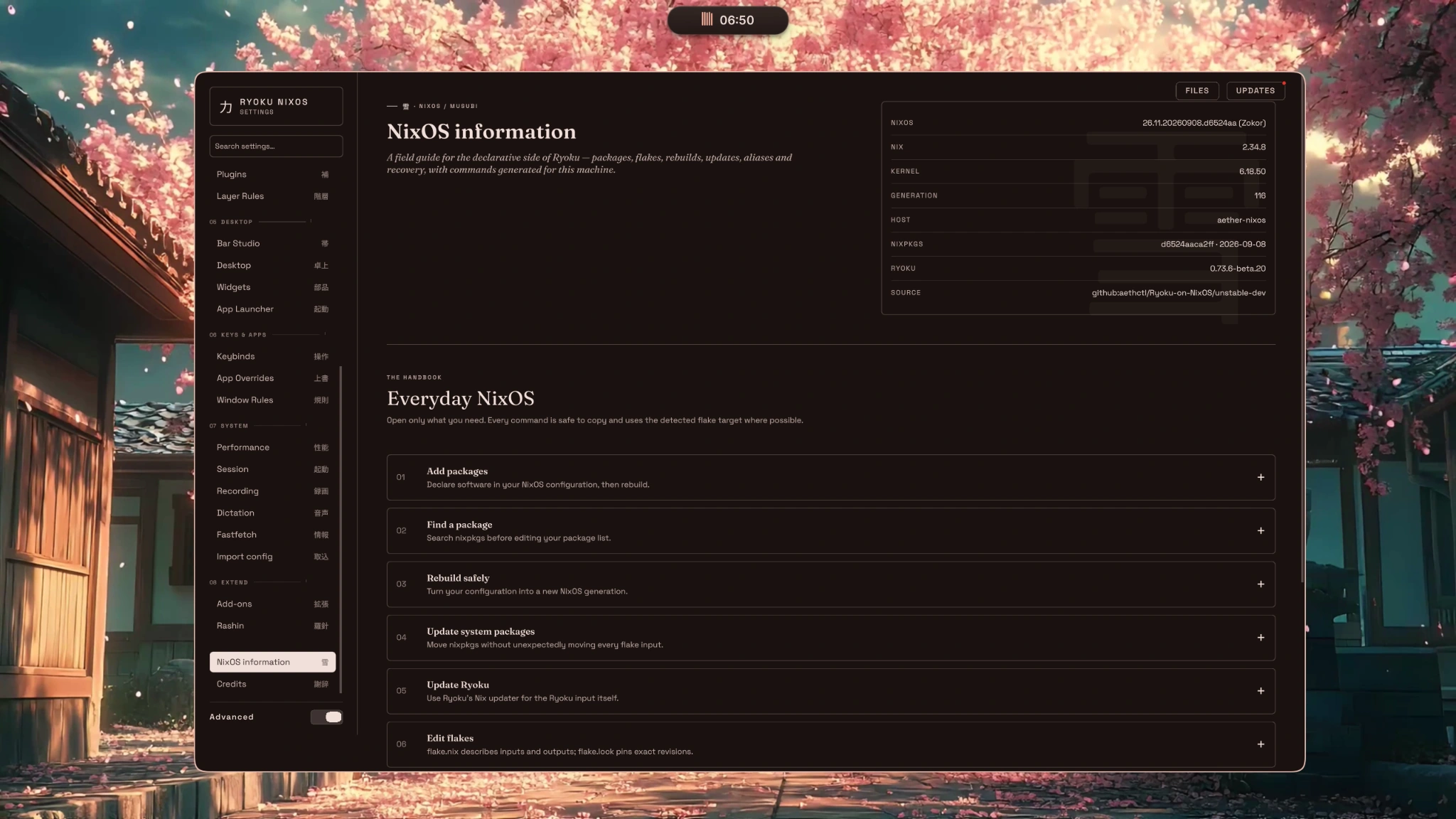Click the Ryoku NixOS logo icon
The height and width of the screenshot is (819, 1456).
[225, 107]
